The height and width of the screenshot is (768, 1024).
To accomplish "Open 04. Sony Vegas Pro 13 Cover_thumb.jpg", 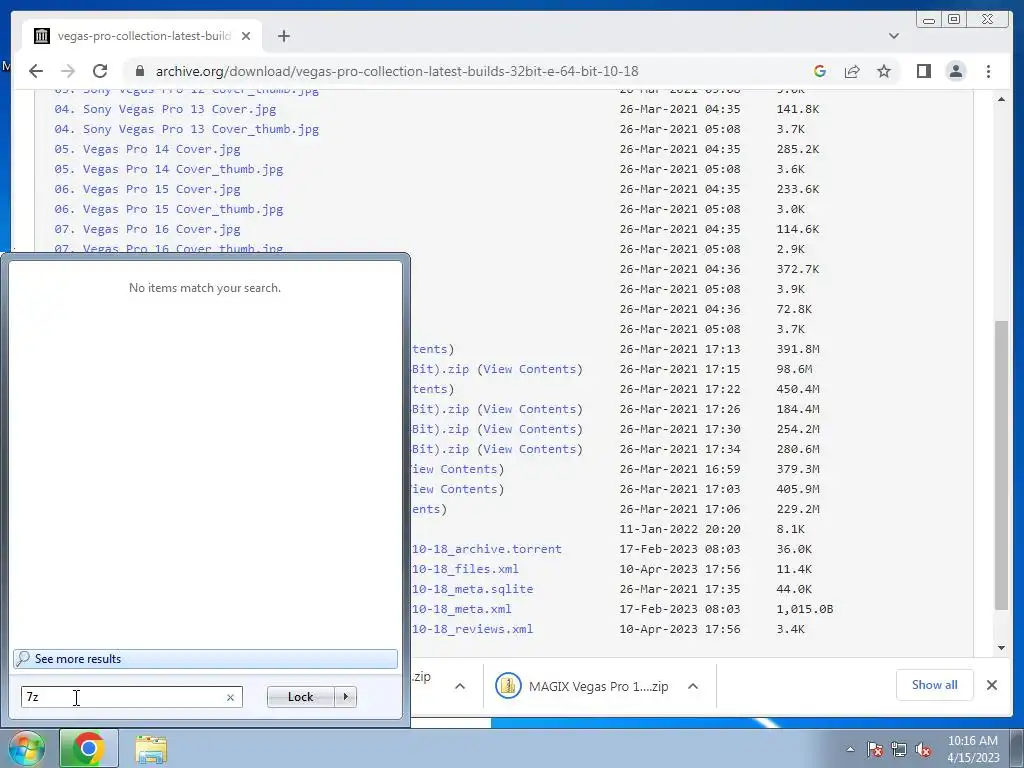I will click(187, 129).
